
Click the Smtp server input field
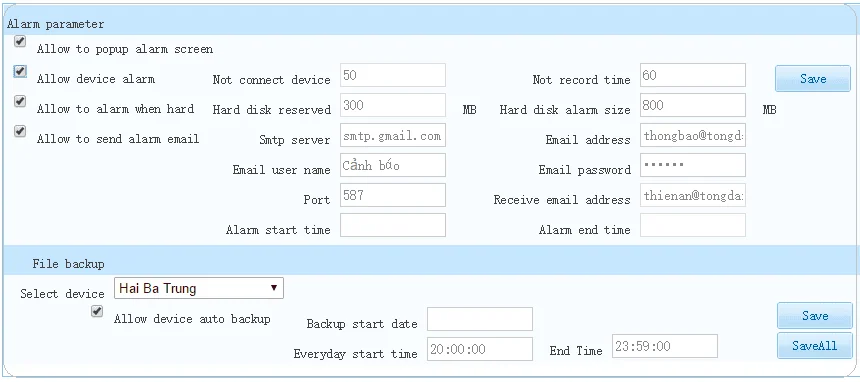(393, 136)
